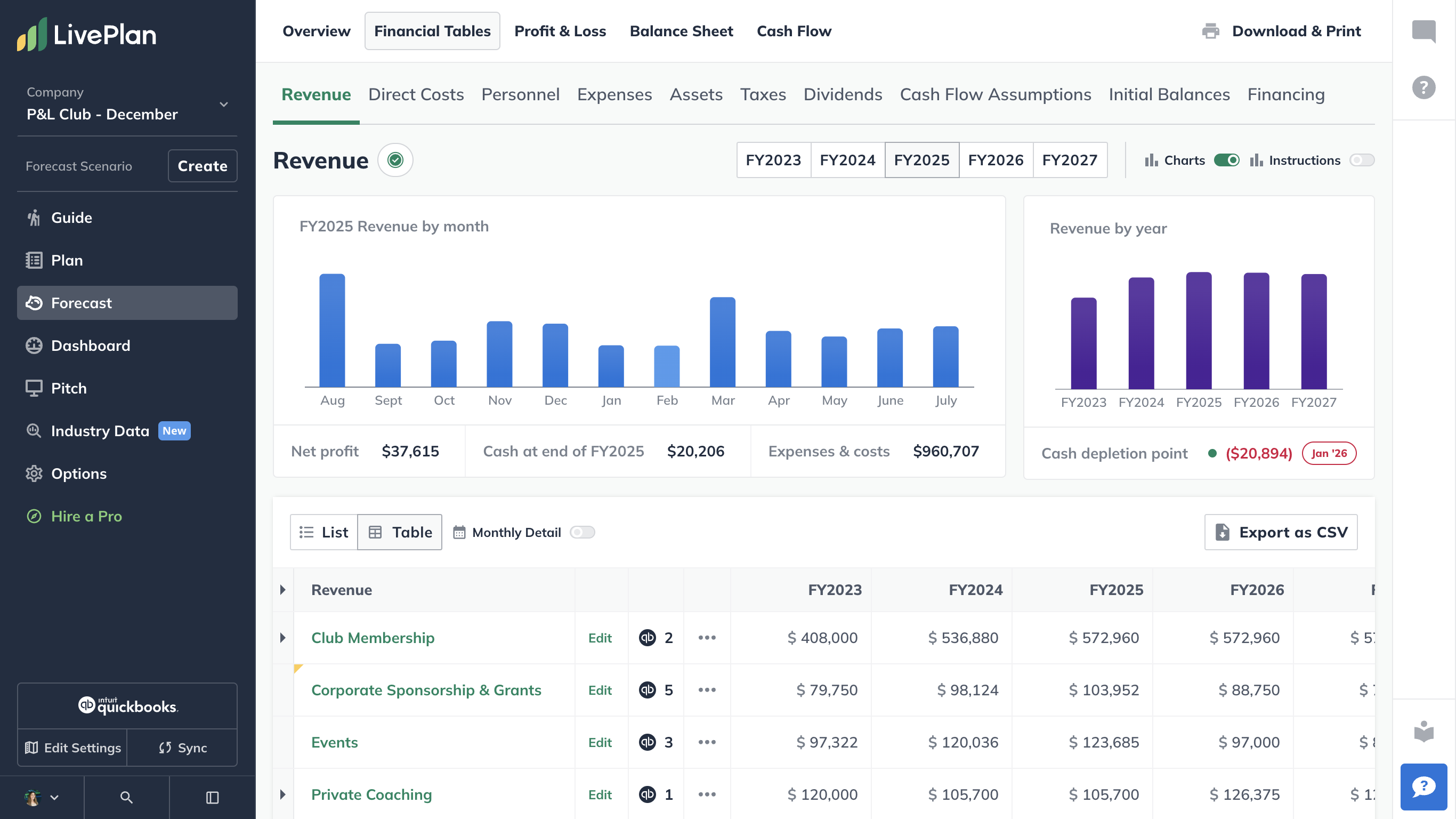Expand the Private Coaching row
The height and width of the screenshot is (819, 1456).
point(283,794)
